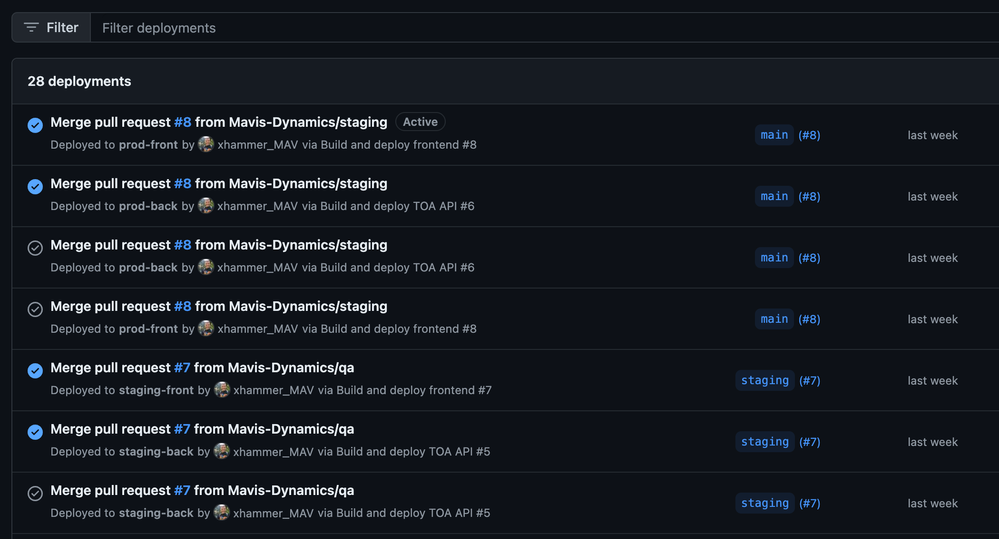Image resolution: width=999 pixels, height=539 pixels.
Task: Click the staging branch label in the filled-check staging-back row
Action: pos(765,442)
